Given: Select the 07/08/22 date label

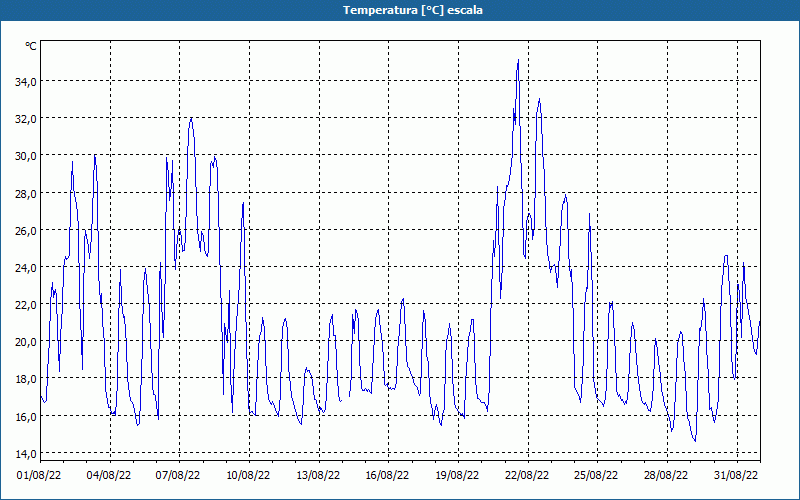Looking at the screenshot, I should point(179,476).
